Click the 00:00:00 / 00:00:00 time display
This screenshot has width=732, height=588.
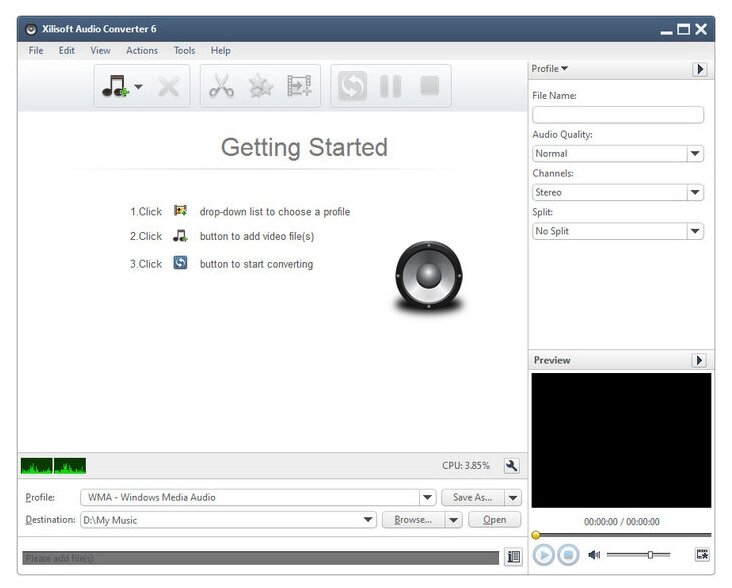pyautogui.click(x=621, y=522)
